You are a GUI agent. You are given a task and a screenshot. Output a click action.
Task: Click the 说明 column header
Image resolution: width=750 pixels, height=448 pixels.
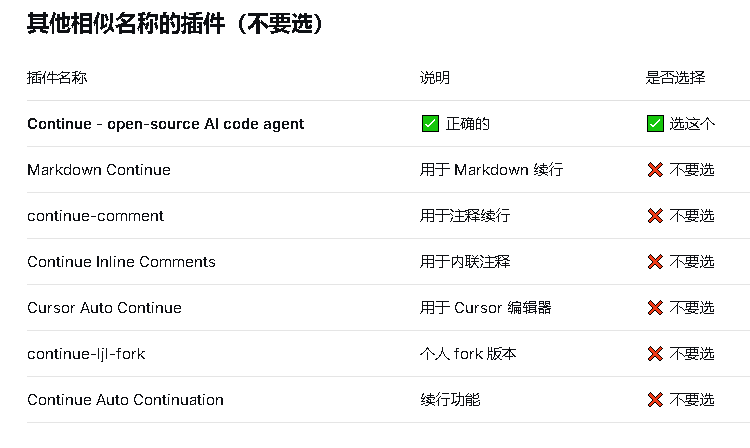point(434,77)
